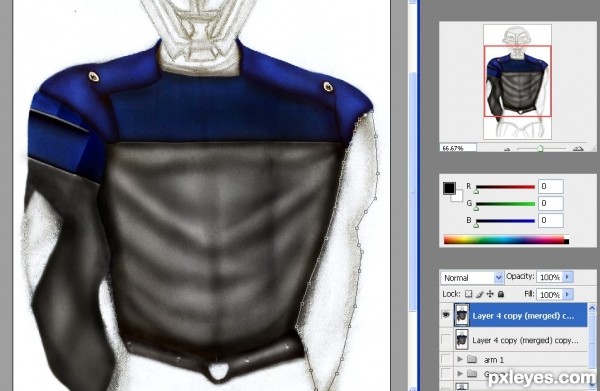Image resolution: width=600 pixels, height=391 pixels.
Task: Click the R value input field
Action: (551, 187)
